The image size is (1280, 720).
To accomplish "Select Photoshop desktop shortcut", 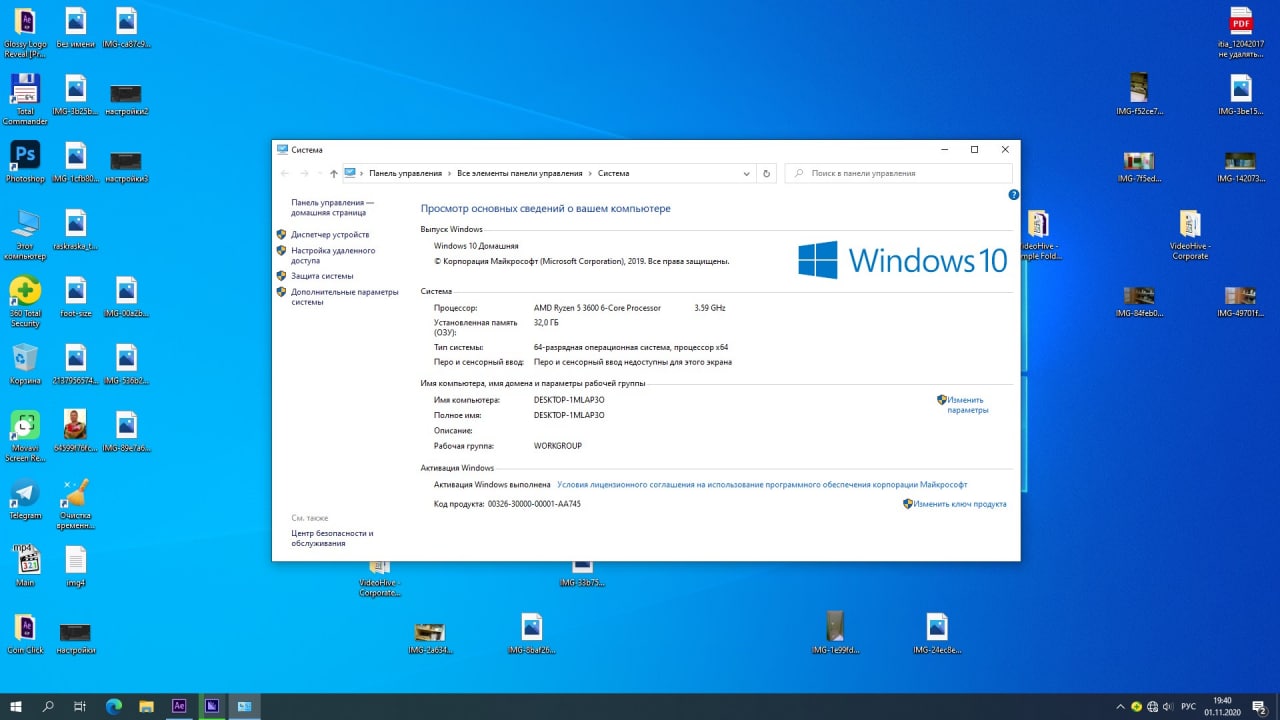I will click(25, 161).
